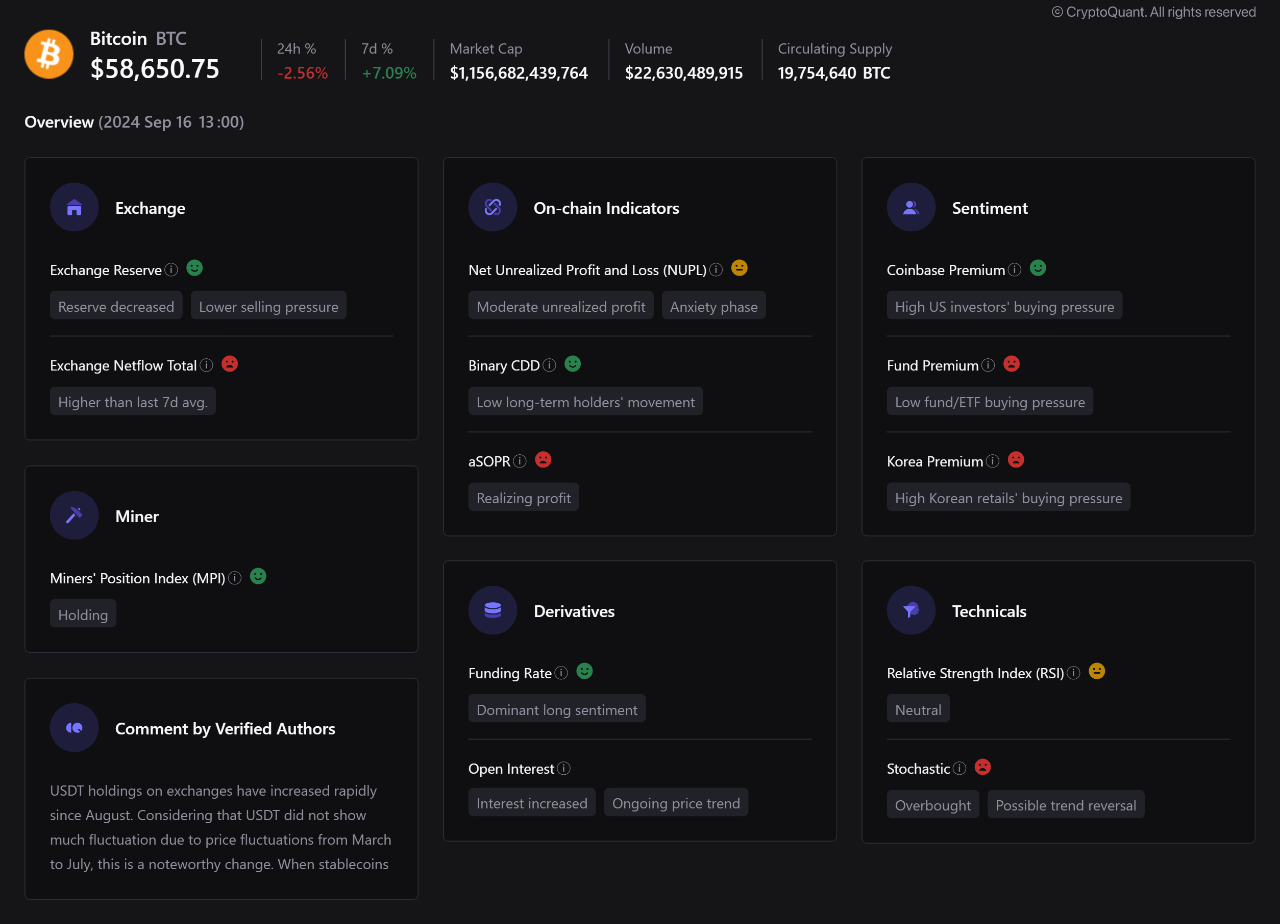
Task: Click the "Interest increased" tag
Action: [532, 803]
